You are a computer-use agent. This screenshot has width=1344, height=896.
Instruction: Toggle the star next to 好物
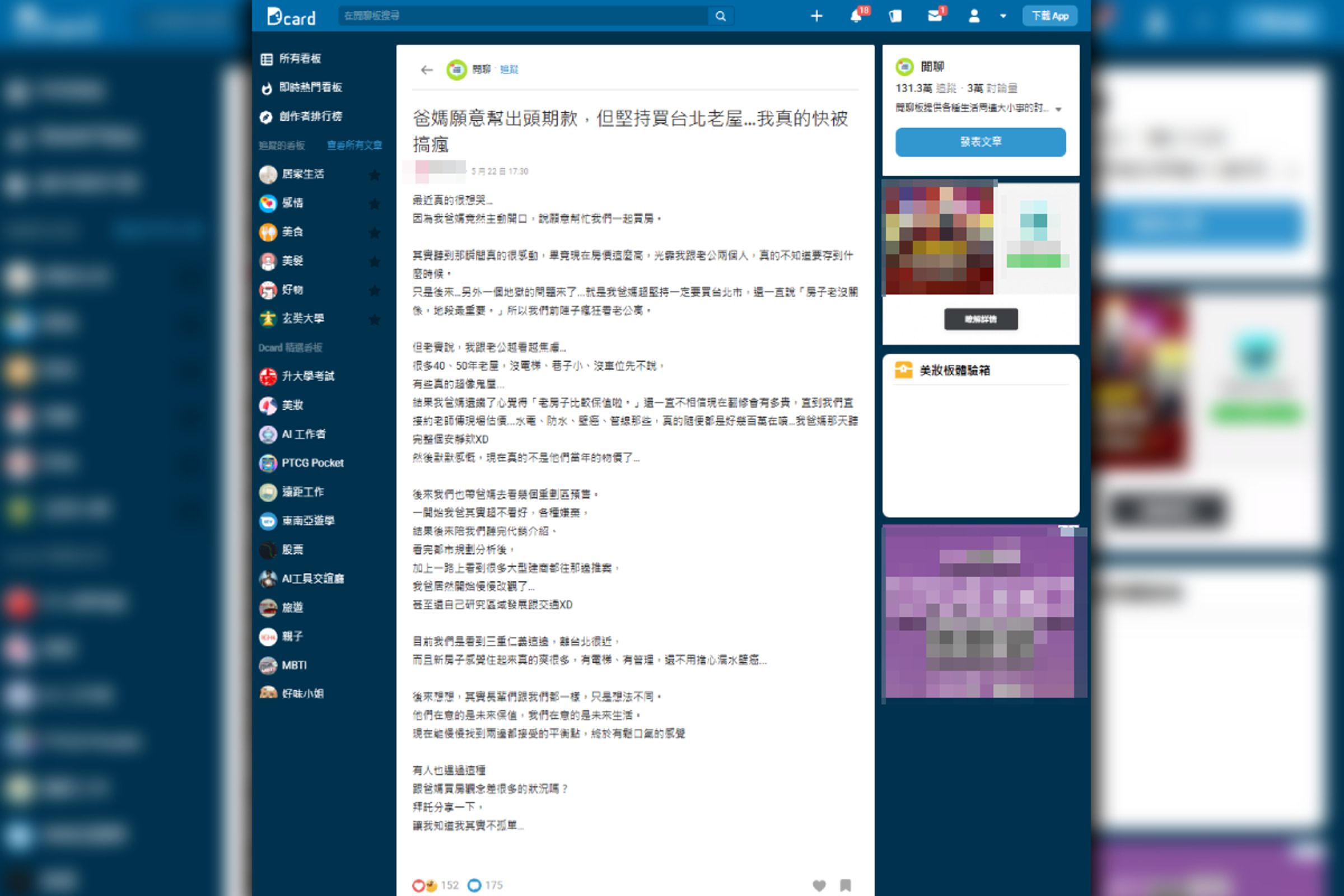(x=375, y=290)
